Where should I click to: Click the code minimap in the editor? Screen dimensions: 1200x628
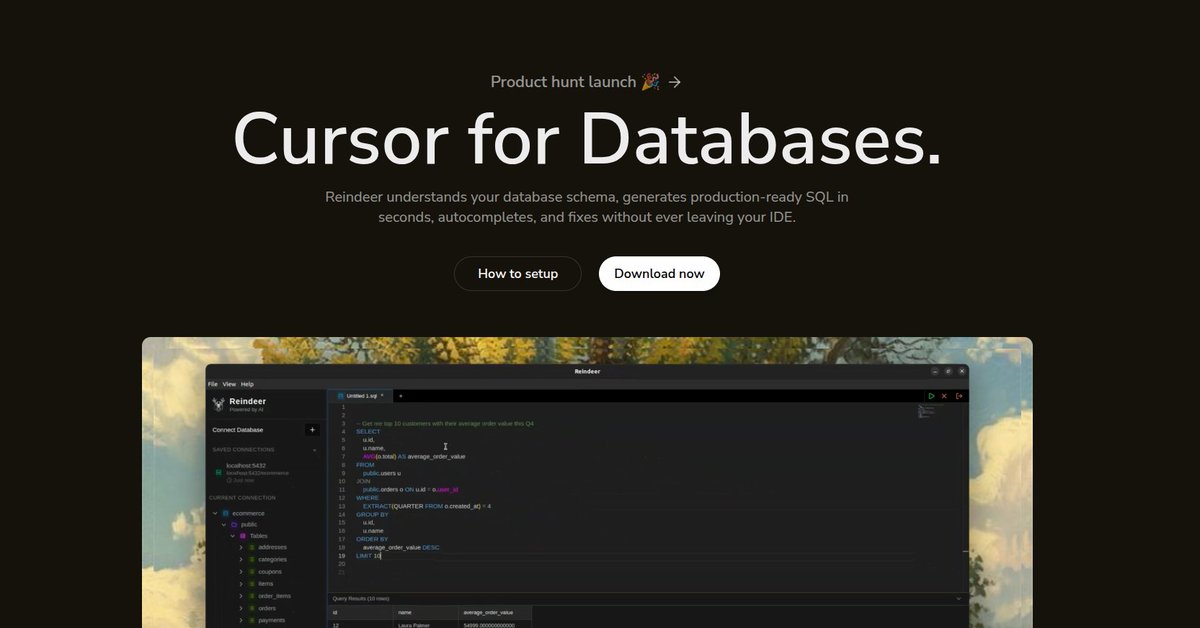click(x=925, y=412)
